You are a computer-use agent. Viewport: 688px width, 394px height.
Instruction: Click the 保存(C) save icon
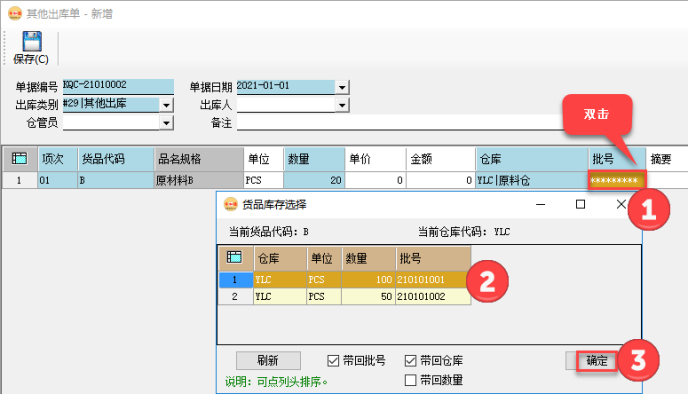coord(32,42)
